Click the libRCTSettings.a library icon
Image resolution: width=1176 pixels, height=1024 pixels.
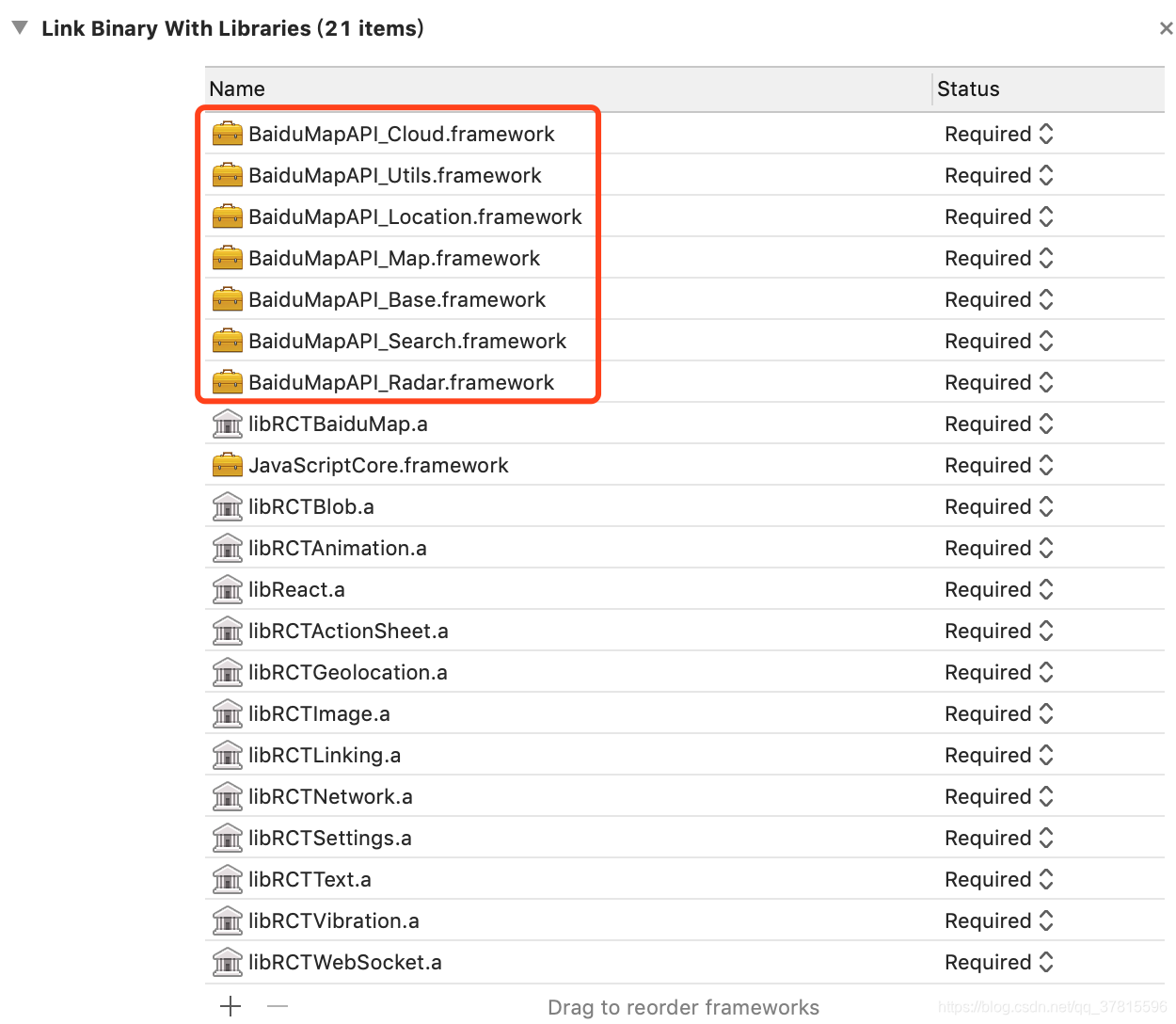coord(228,838)
